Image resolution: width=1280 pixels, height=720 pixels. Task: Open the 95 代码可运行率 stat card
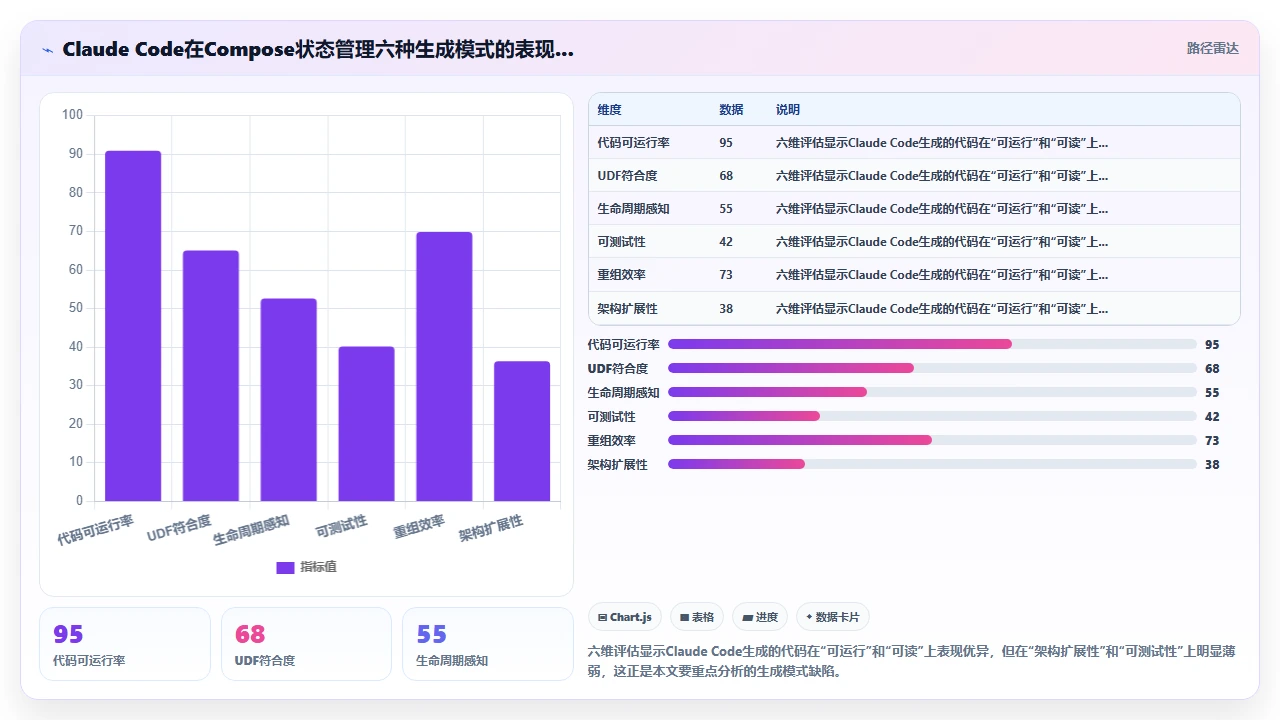[x=125, y=644]
